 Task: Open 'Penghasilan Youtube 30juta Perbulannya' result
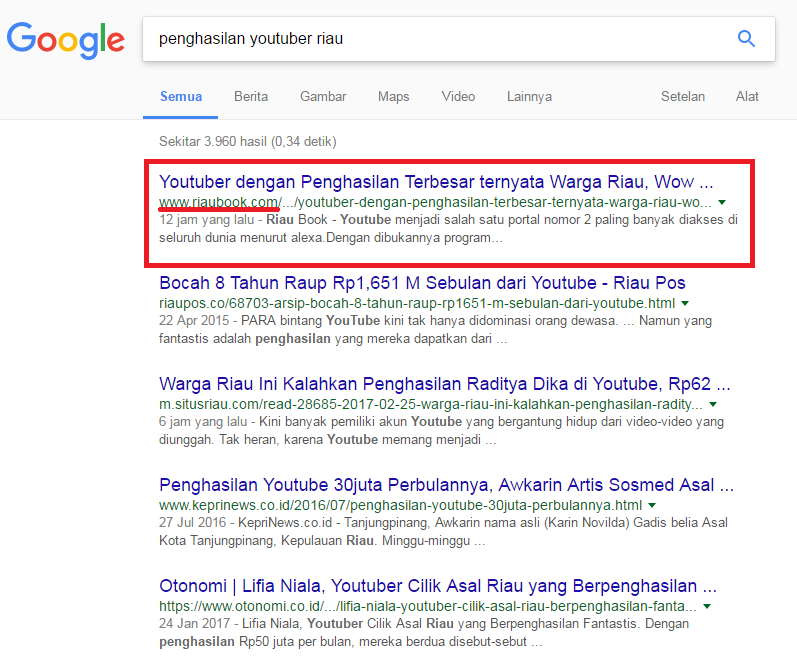pyautogui.click(x=446, y=485)
